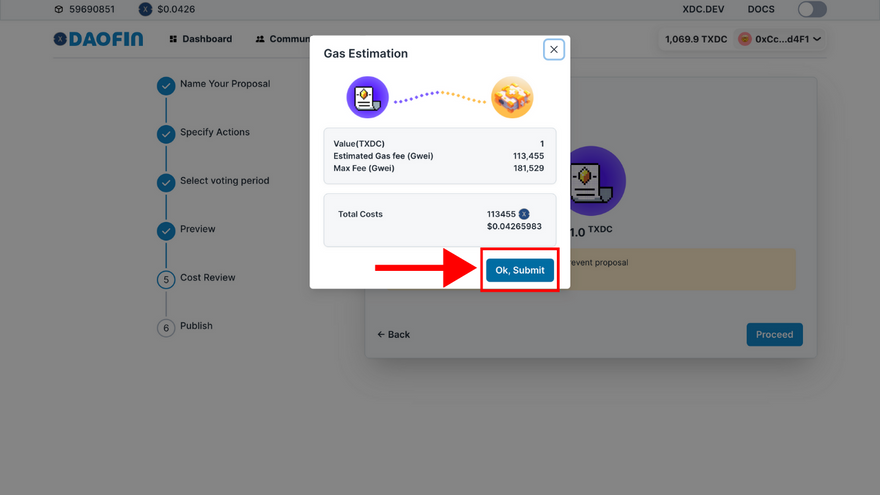The image size is (880, 495).
Task: Click the Ok, Submit button
Action: [x=520, y=270]
